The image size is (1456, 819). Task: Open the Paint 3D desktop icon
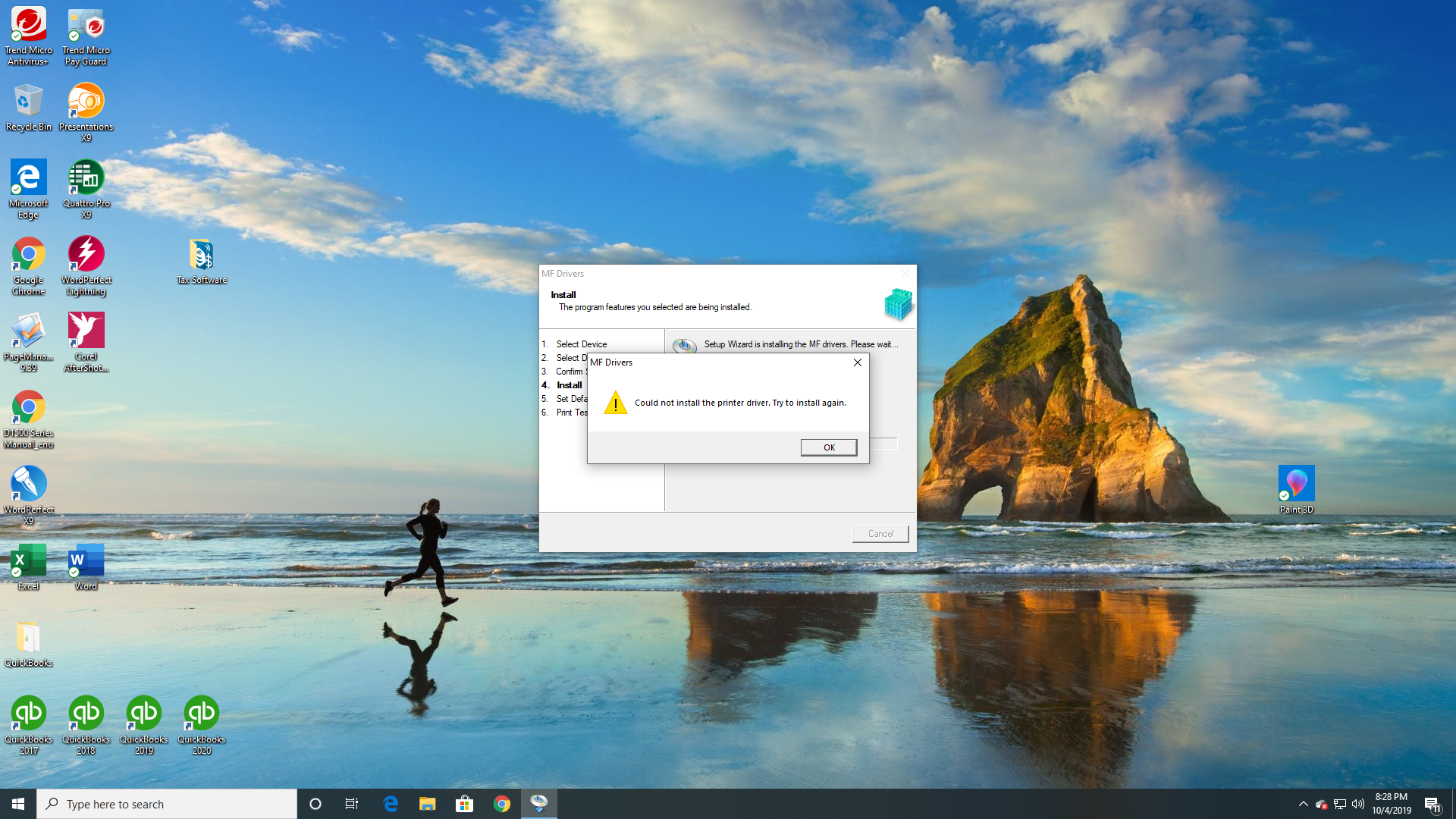[x=1296, y=485]
